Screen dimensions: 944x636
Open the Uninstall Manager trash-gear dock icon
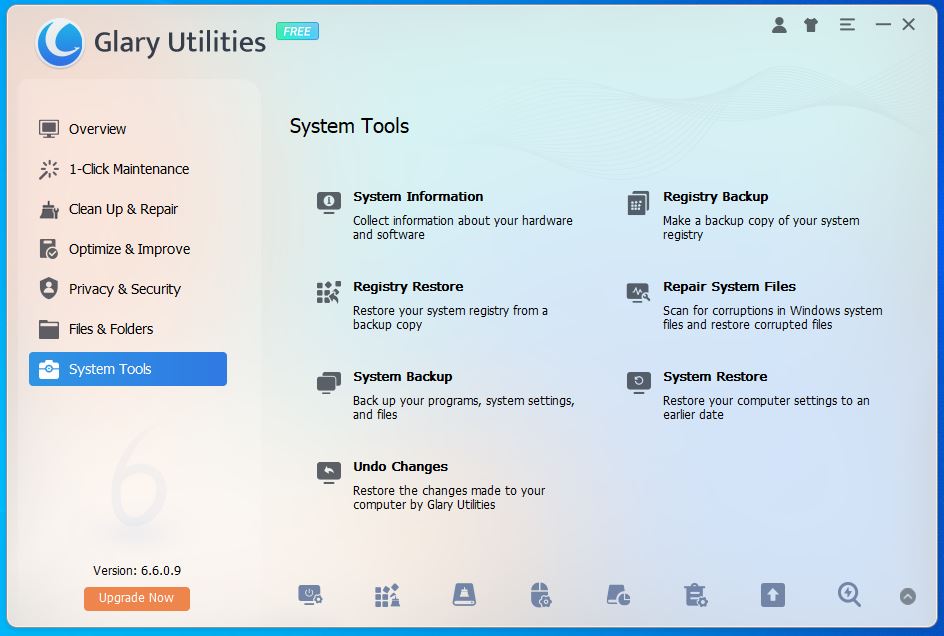click(695, 595)
